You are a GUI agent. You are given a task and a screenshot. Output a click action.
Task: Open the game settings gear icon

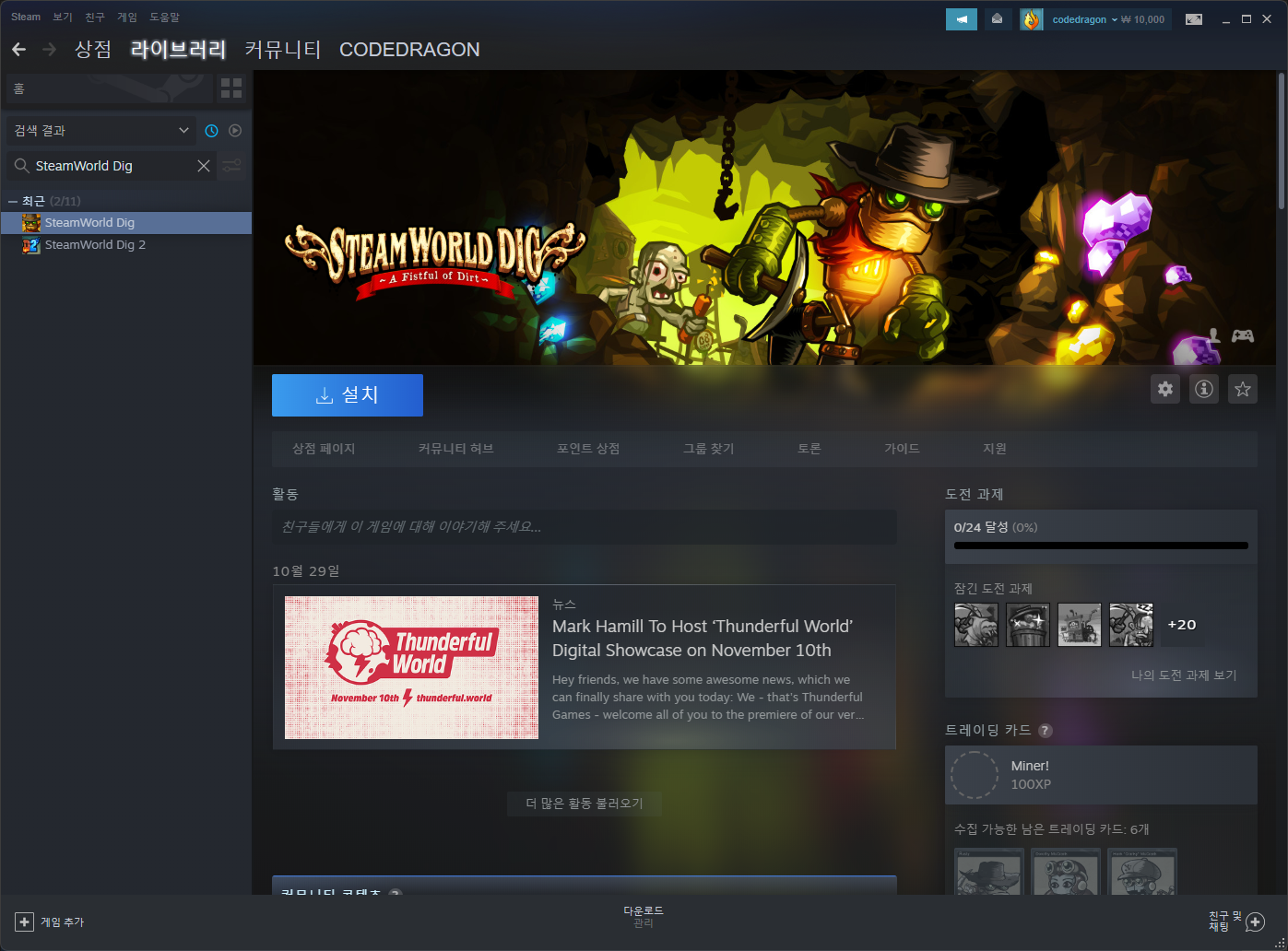(x=1165, y=389)
